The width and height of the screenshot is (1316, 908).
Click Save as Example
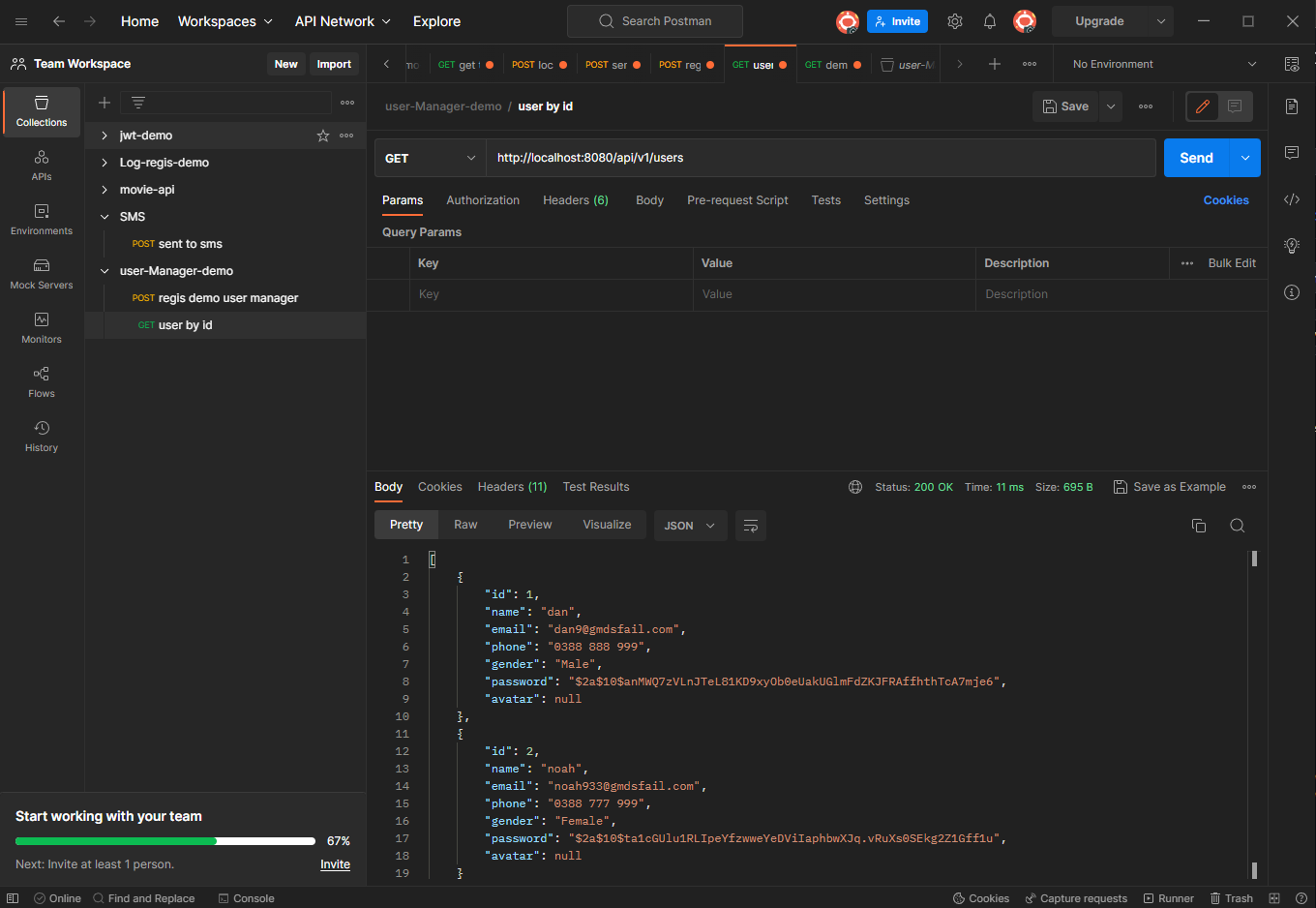[x=1169, y=487]
